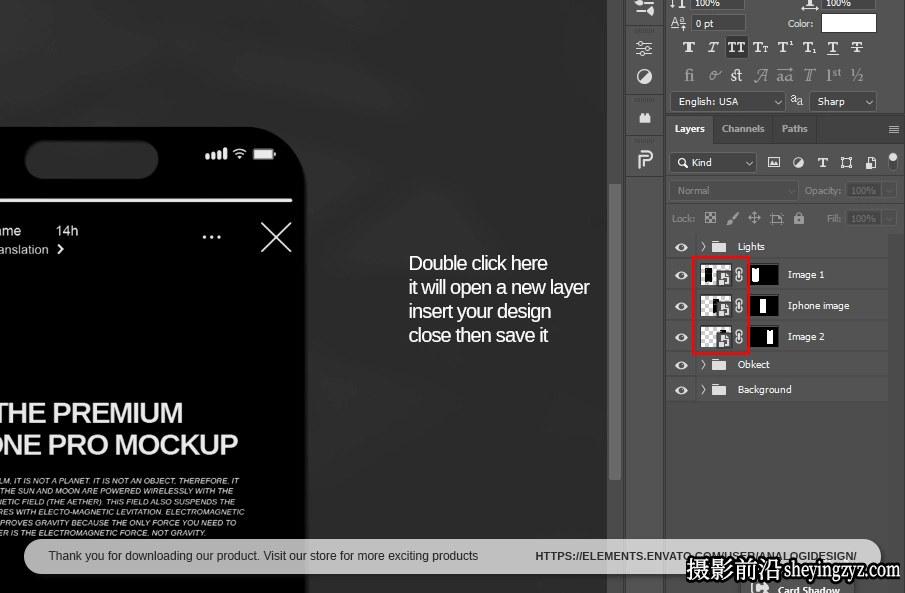
Task: Lock all layer attributes
Action: (799, 218)
